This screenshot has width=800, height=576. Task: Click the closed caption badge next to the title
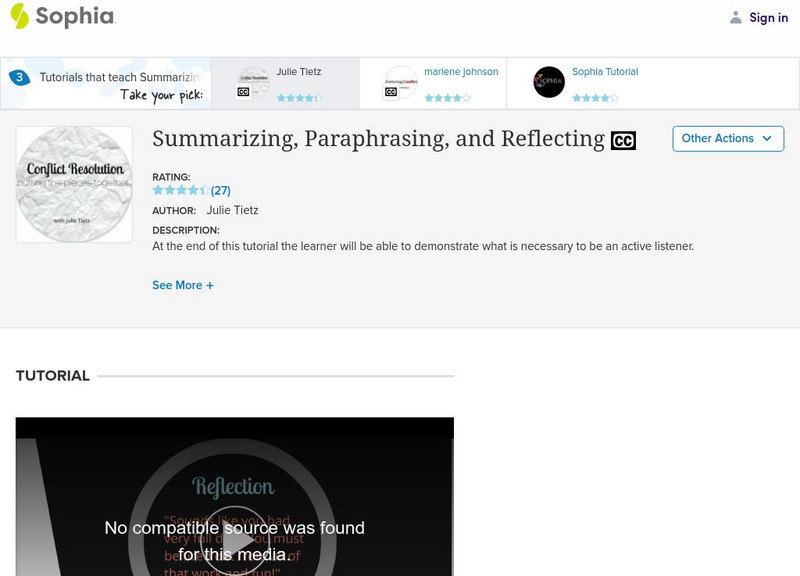623,140
